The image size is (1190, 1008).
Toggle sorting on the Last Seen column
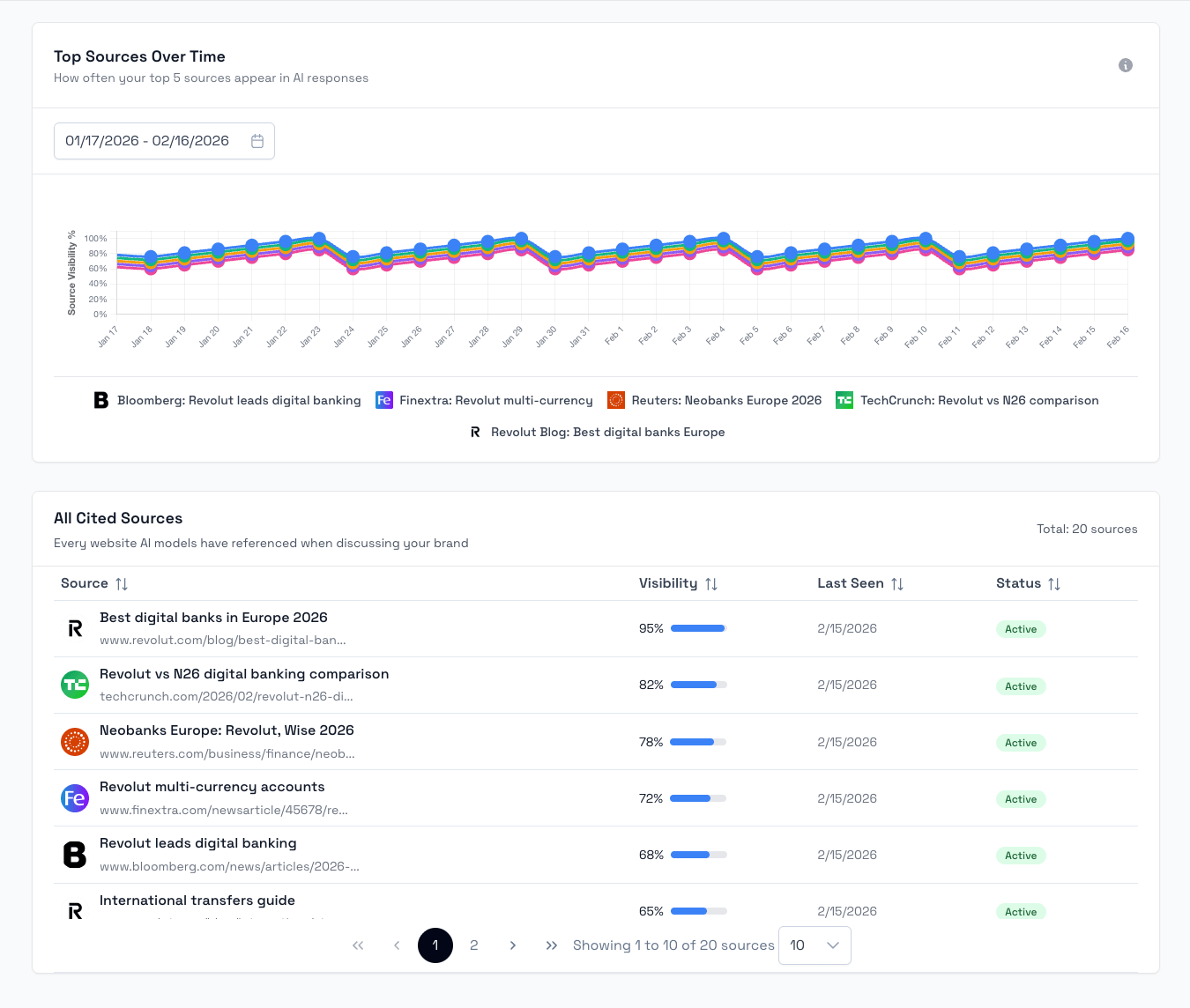[x=898, y=583]
